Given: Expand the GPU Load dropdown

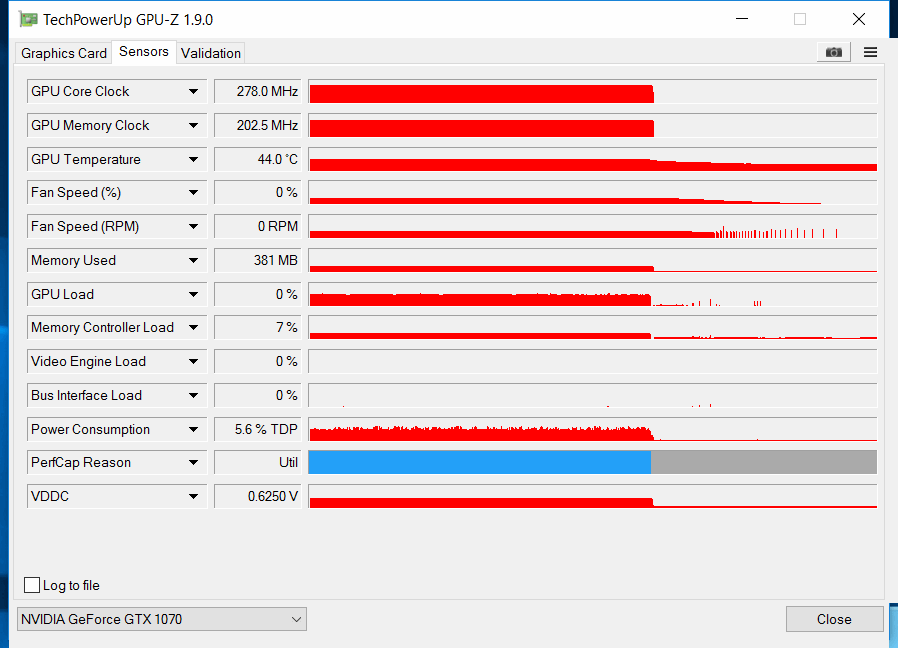Looking at the screenshot, I should coord(194,294).
